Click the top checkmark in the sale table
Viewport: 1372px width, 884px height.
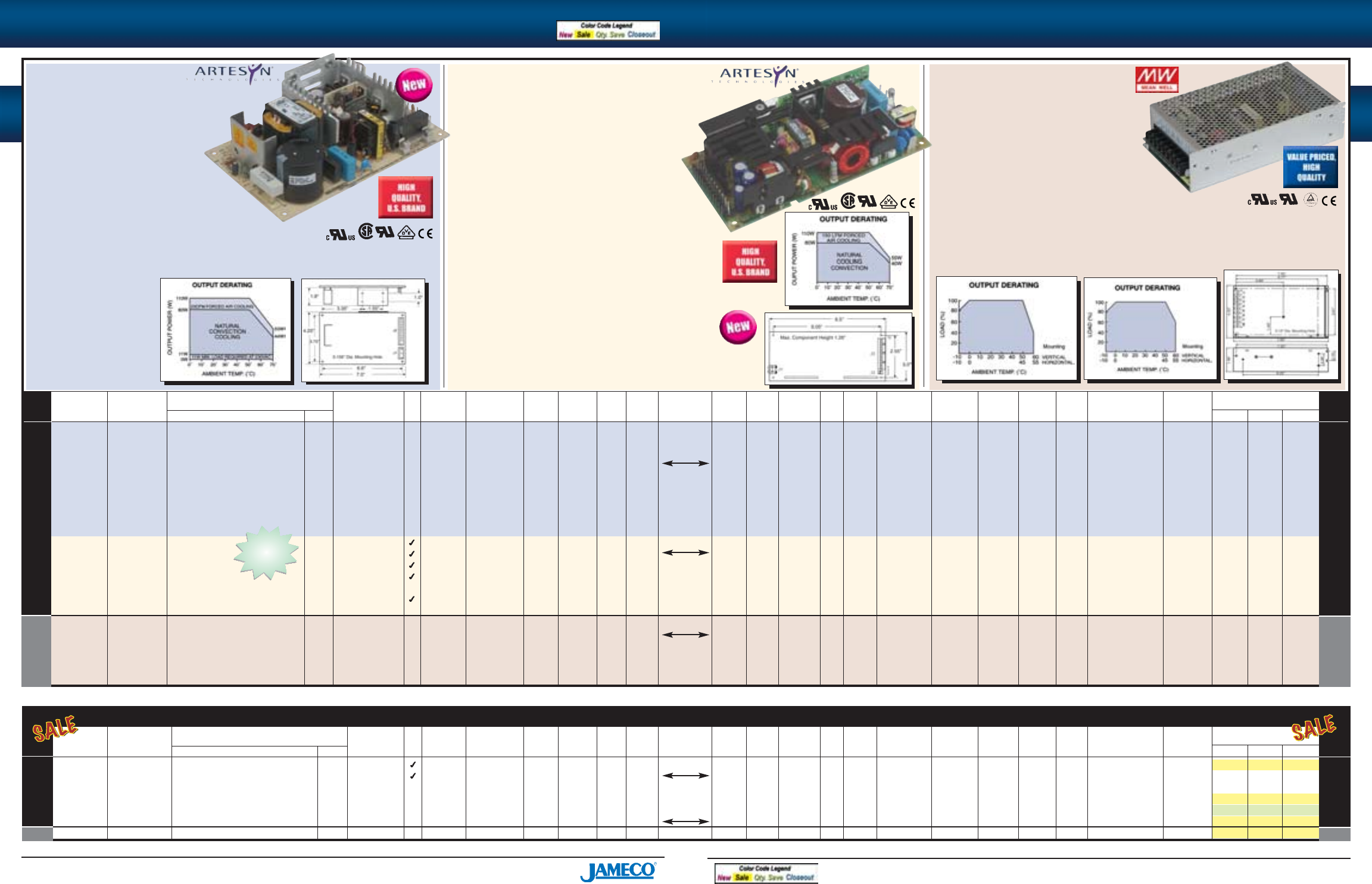tap(412, 764)
